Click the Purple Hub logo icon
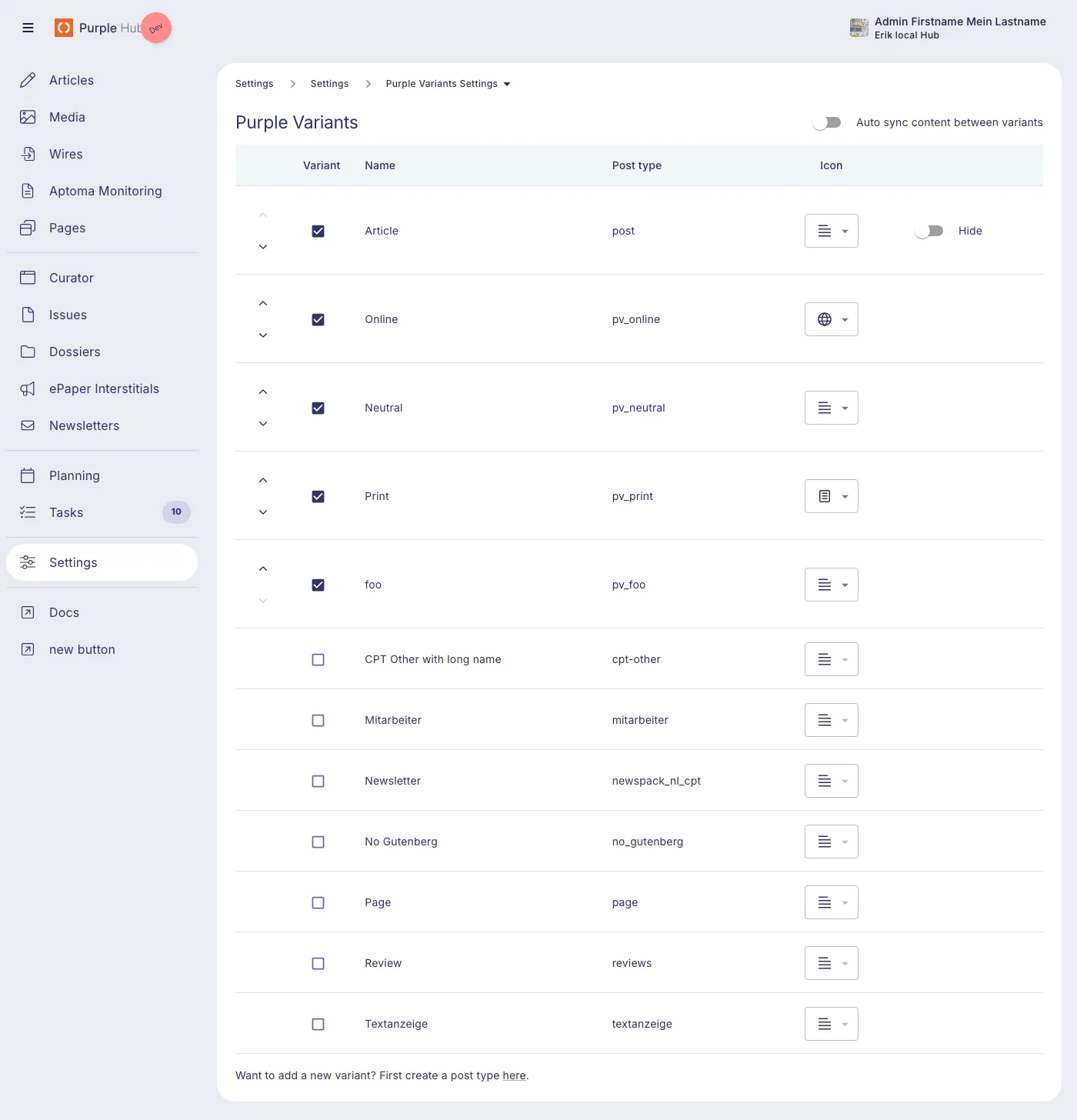The width and height of the screenshot is (1077, 1120). [63, 28]
